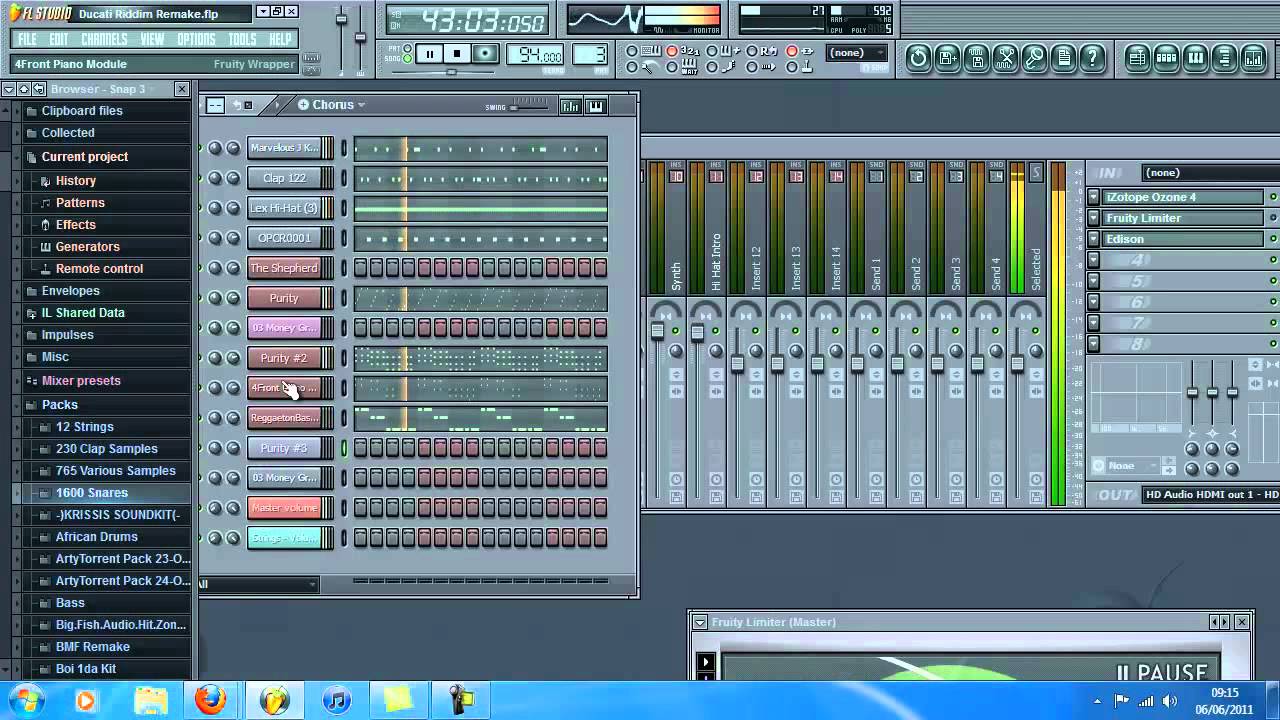Select the OPCR0001 channel button
1280x720 pixels.
(x=284, y=238)
